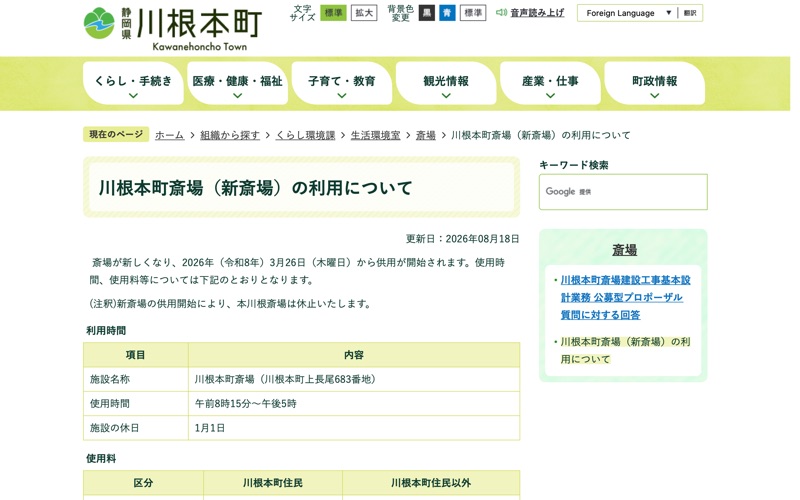Click the page title 川根本町斎場（新斎場）の利用について
The width and height of the screenshot is (800, 500).
pyautogui.click(x=255, y=188)
